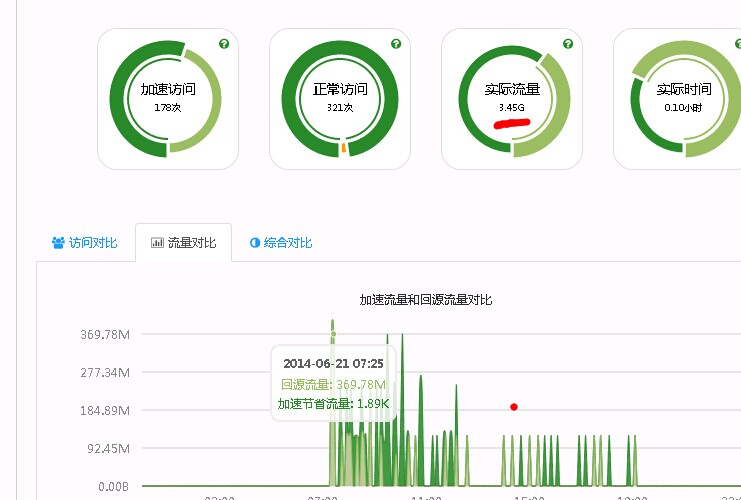Screen dimensions: 741x500
Task: Click tooltip line 回源流量: 369.78M
Action: click(333, 384)
